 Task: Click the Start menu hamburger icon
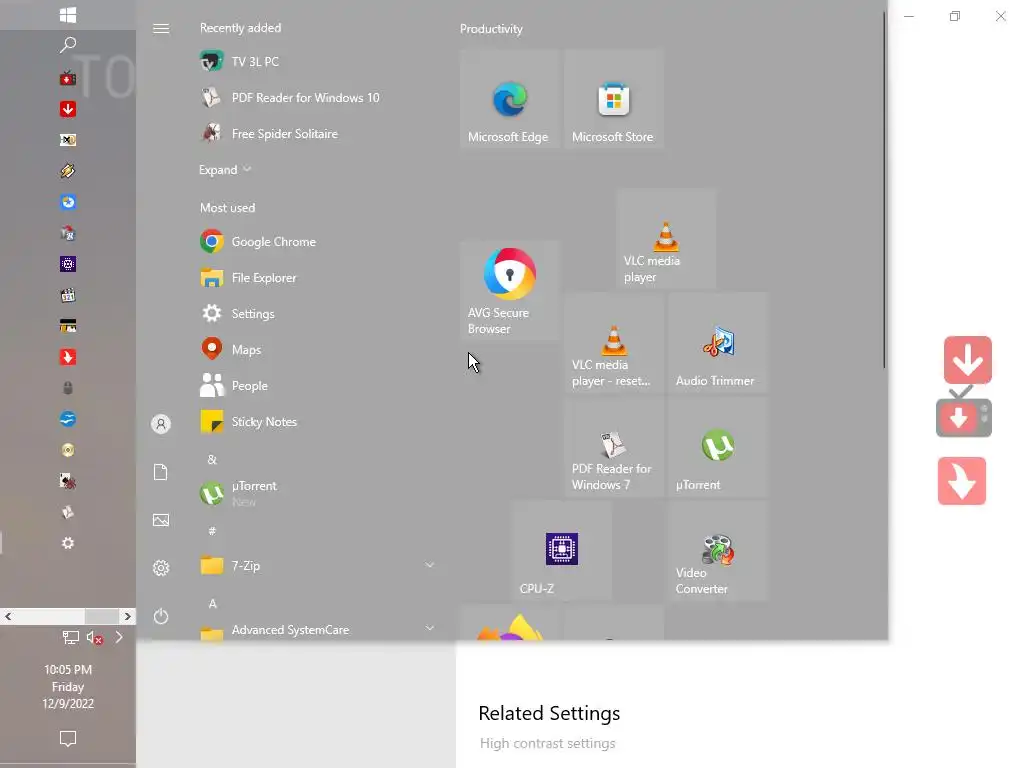[x=161, y=28]
